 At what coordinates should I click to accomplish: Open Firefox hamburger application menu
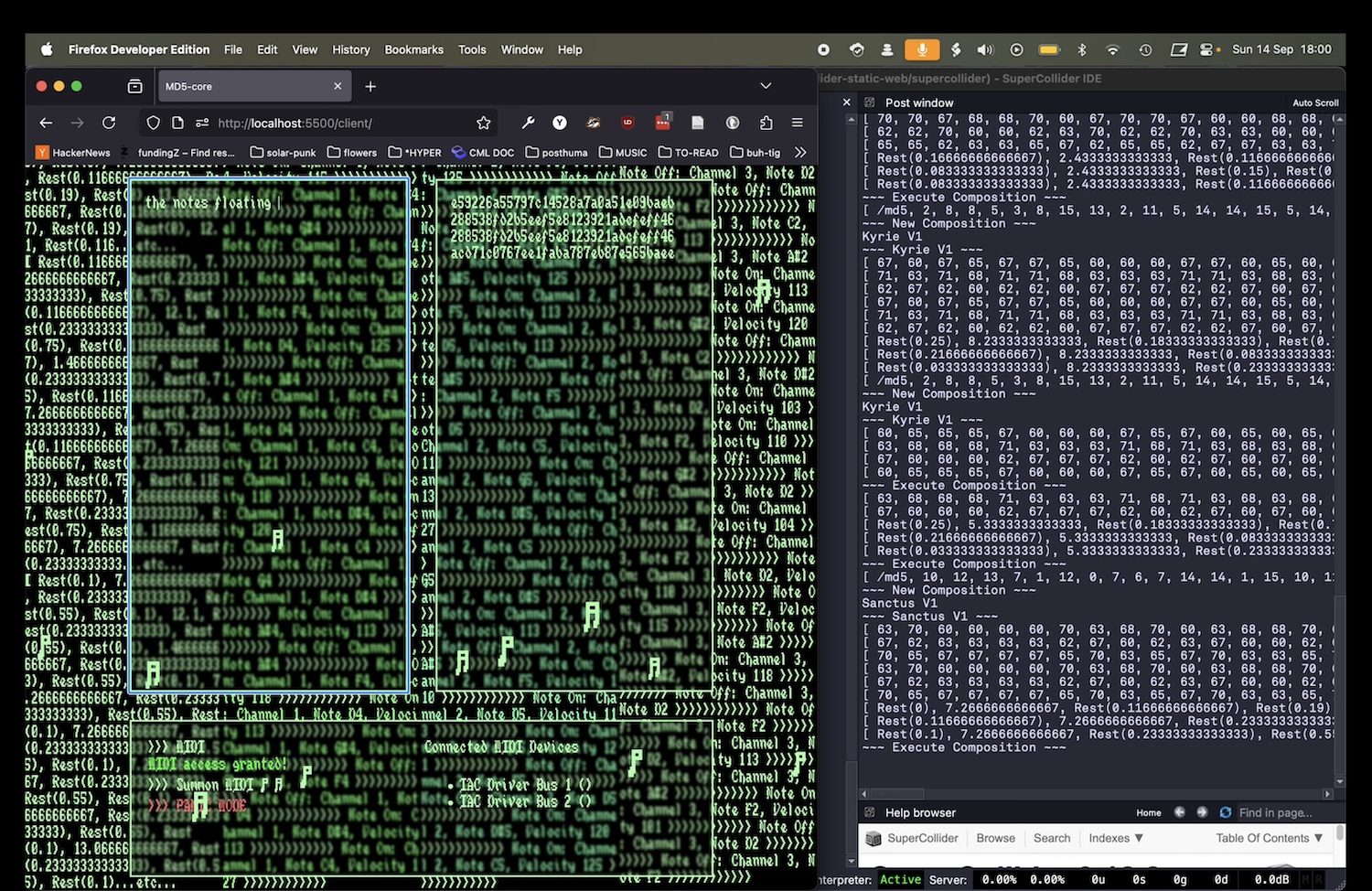tap(797, 123)
